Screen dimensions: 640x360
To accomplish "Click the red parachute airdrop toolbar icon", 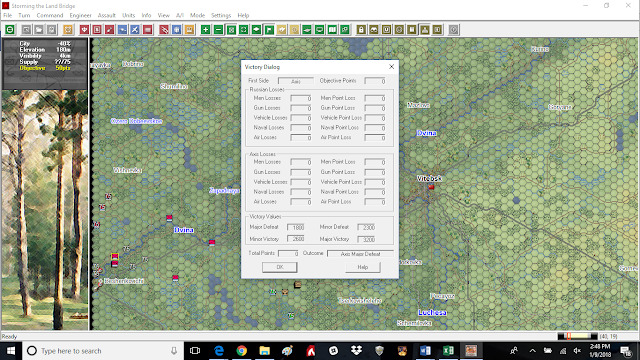I will (84, 30).
